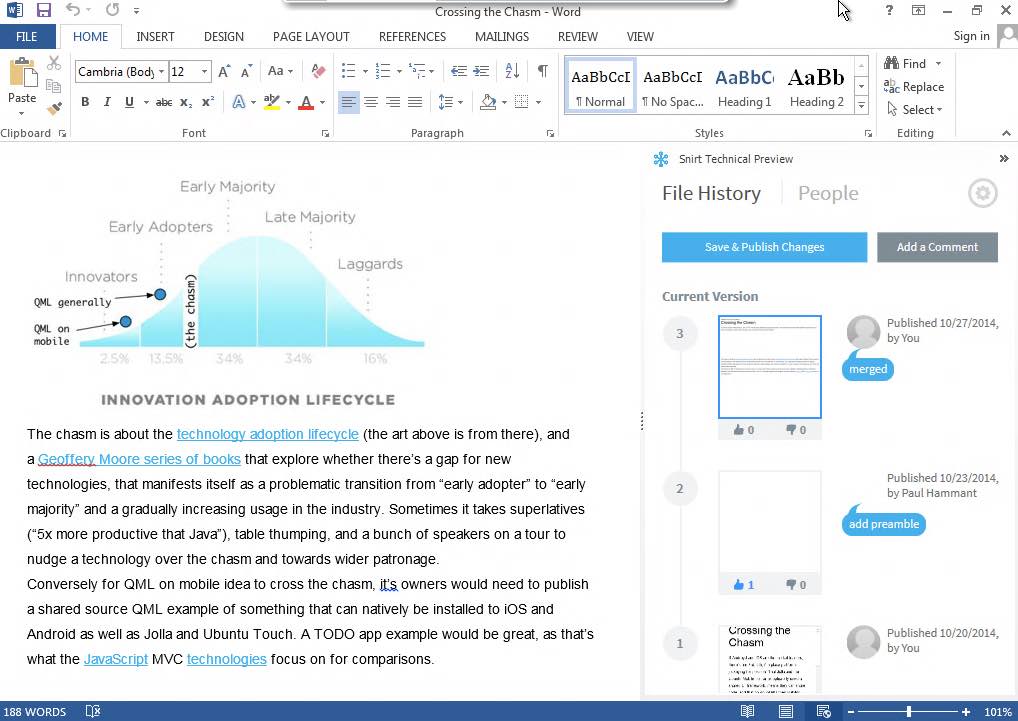Click Sign in at top right

[x=971, y=36]
